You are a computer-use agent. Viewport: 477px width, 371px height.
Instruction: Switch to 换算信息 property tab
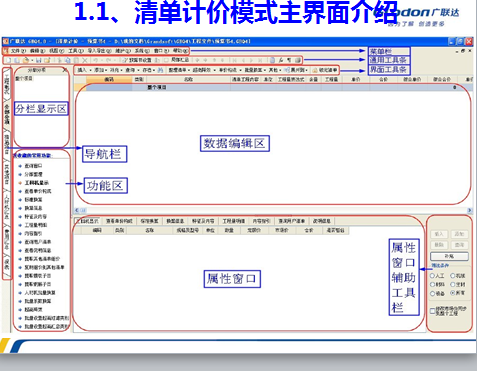(175, 221)
